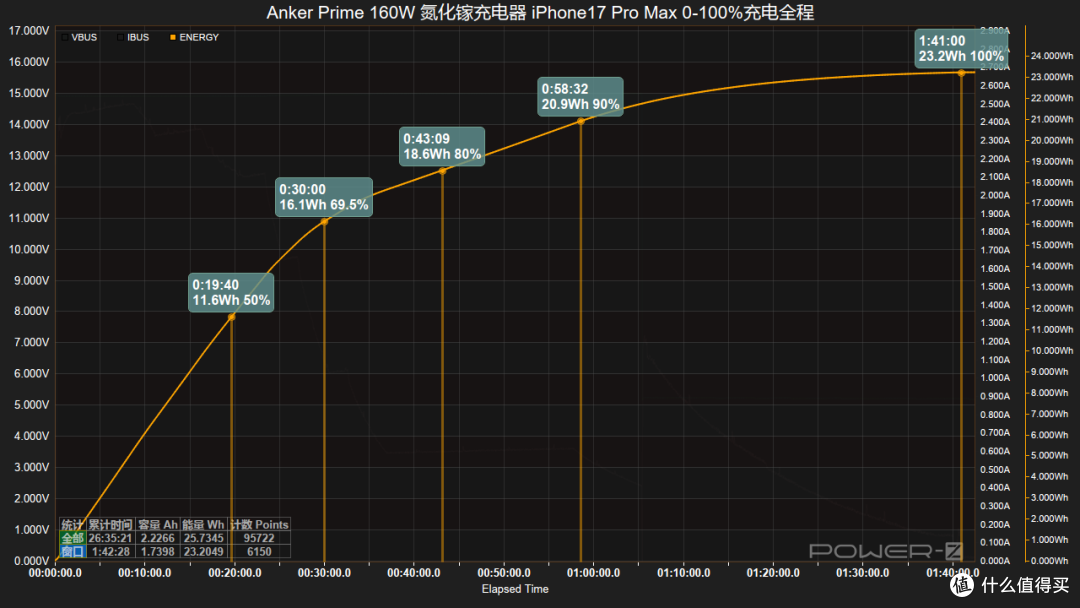Viewport: 1080px width, 608px height.
Task: Toggle the ENERGY legend series
Action: tap(194, 37)
